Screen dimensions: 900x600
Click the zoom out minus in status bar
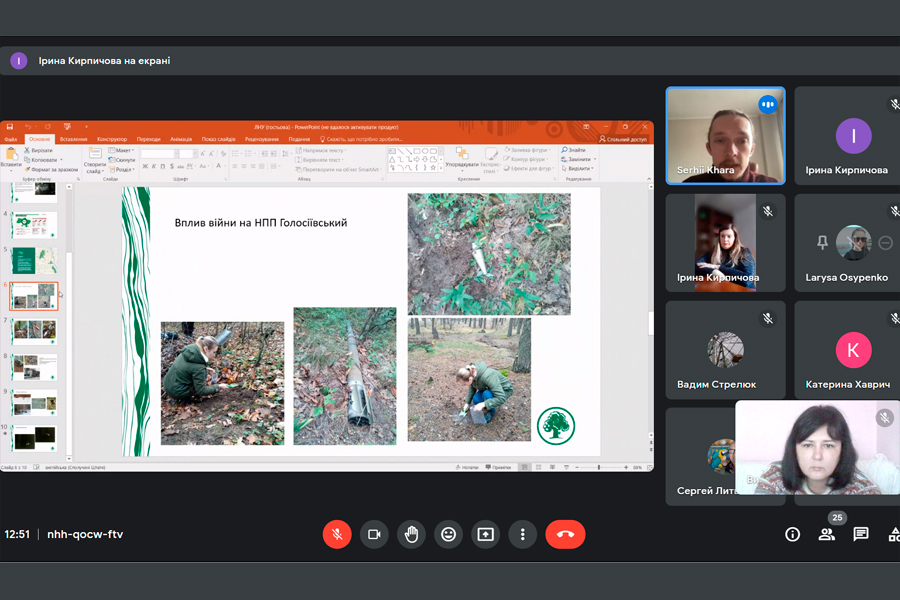(x=577, y=467)
